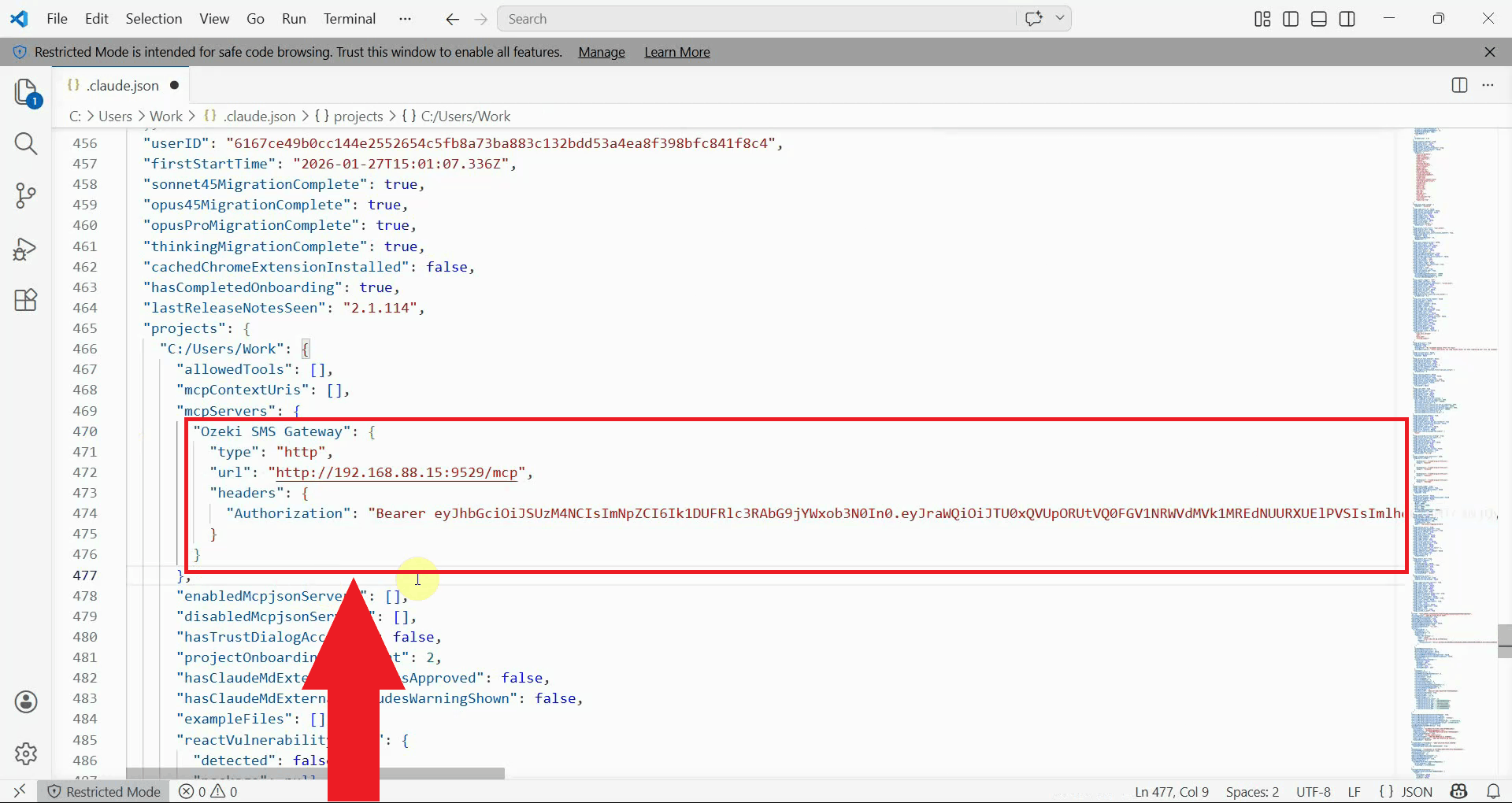Open the File menu

click(57, 19)
